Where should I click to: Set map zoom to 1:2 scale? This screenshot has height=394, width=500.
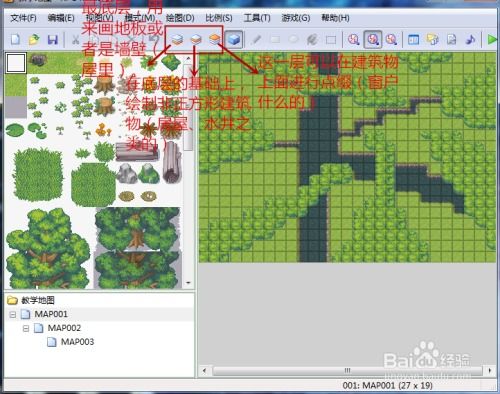click(373, 40)
